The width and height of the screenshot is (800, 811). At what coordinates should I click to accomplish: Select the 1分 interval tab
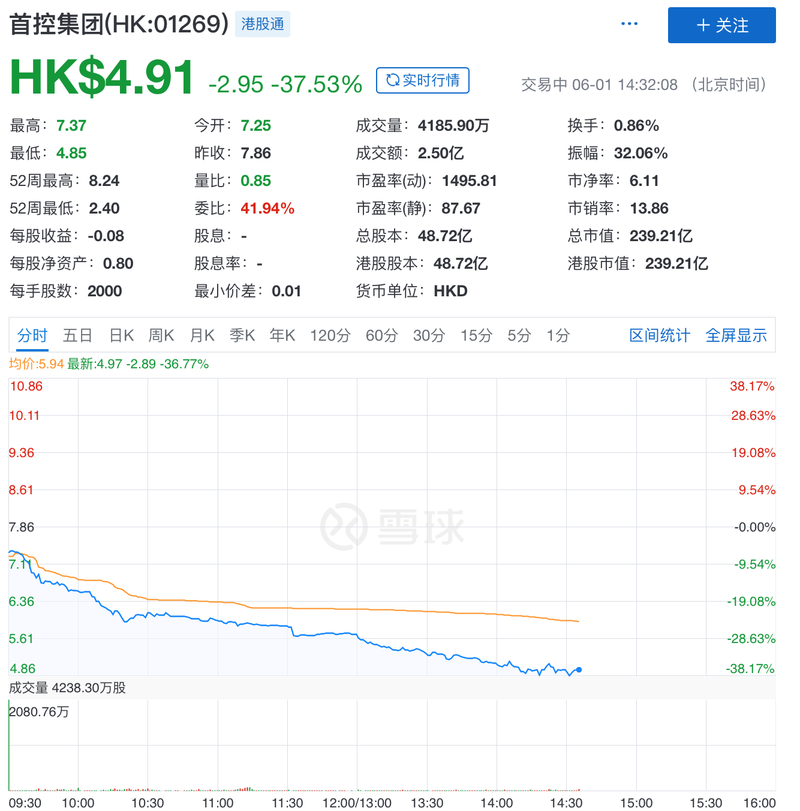click(558, 335)
